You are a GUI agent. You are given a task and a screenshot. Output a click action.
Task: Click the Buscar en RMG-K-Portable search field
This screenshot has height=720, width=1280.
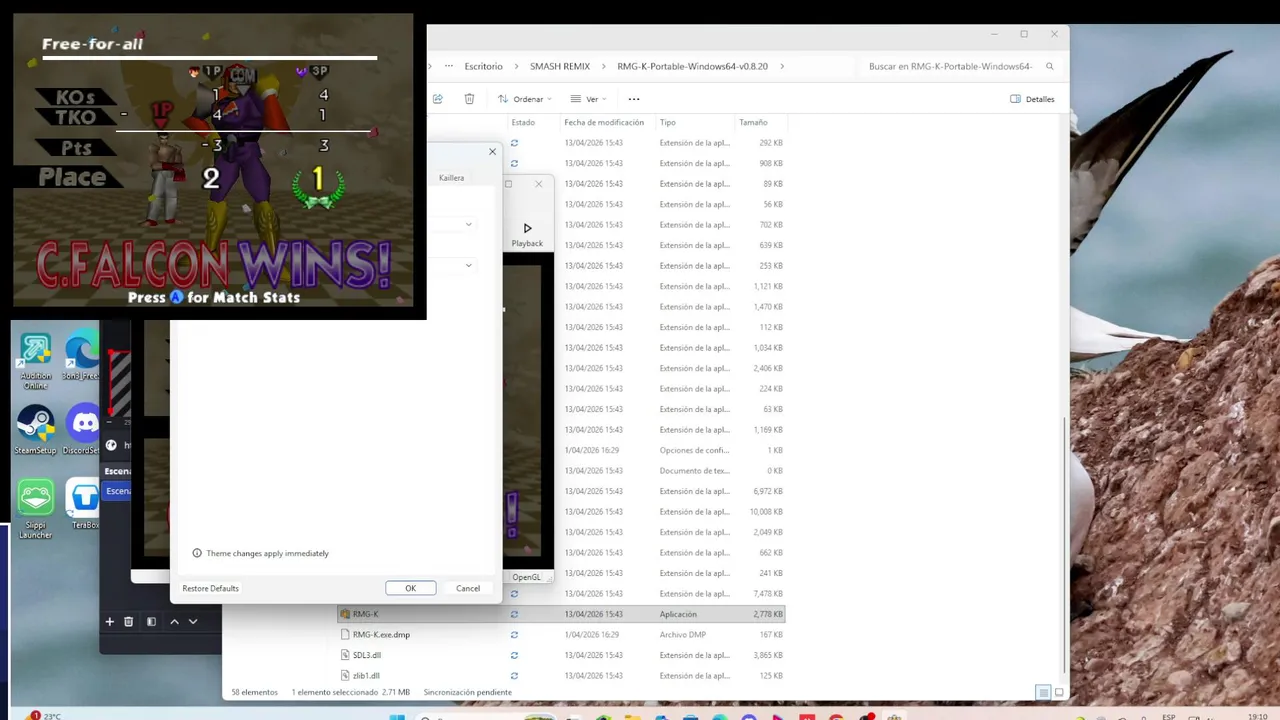coord(950,66)
